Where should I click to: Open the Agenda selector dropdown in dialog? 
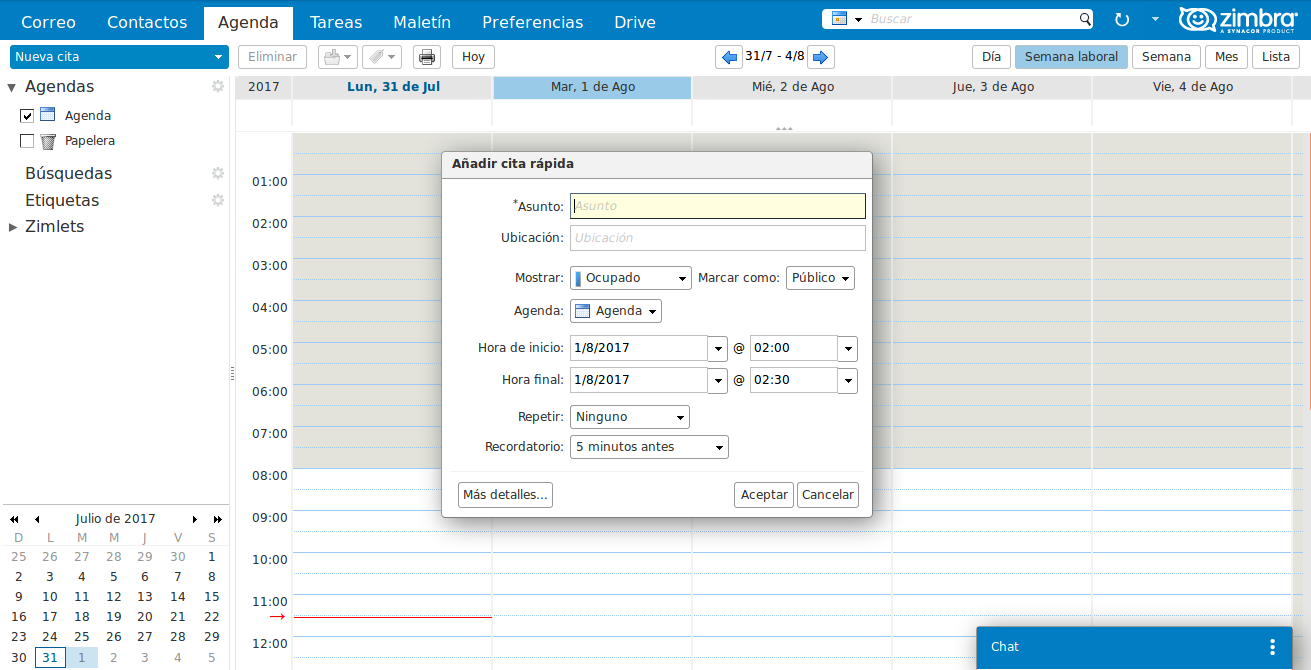tap(616, 311)
